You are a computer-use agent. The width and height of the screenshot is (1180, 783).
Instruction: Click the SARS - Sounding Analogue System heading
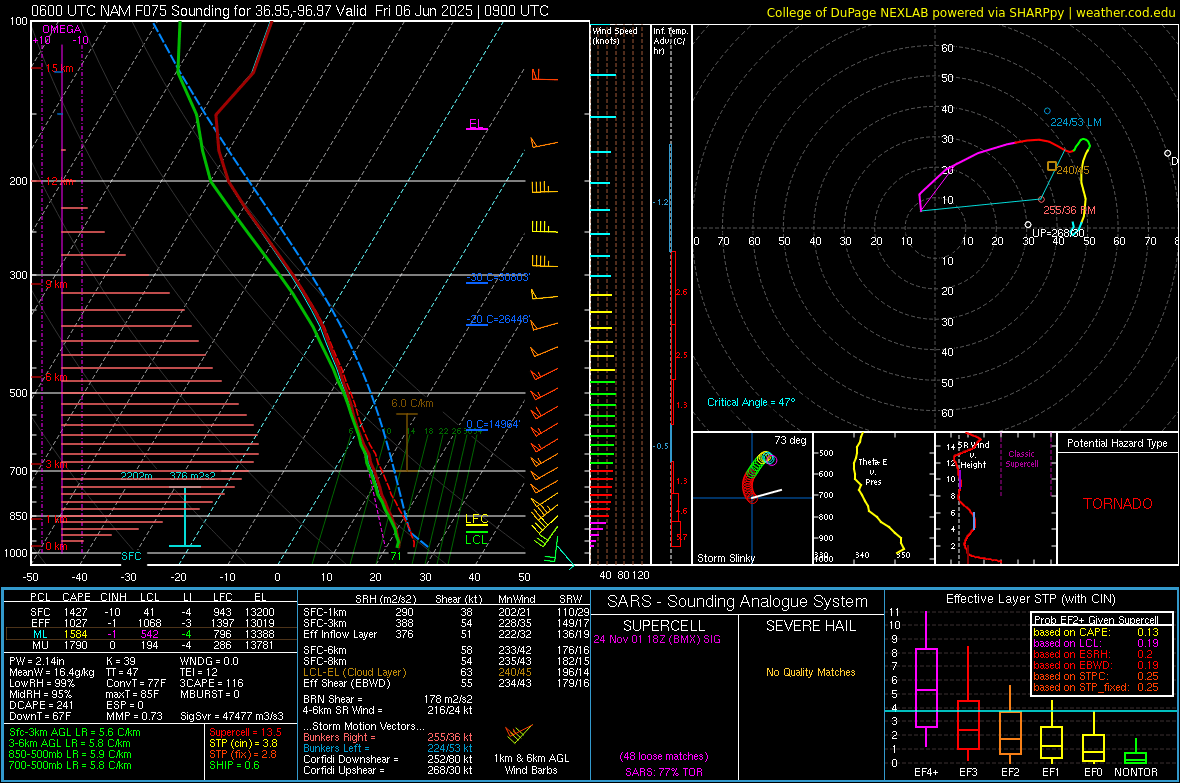point(738,602)
